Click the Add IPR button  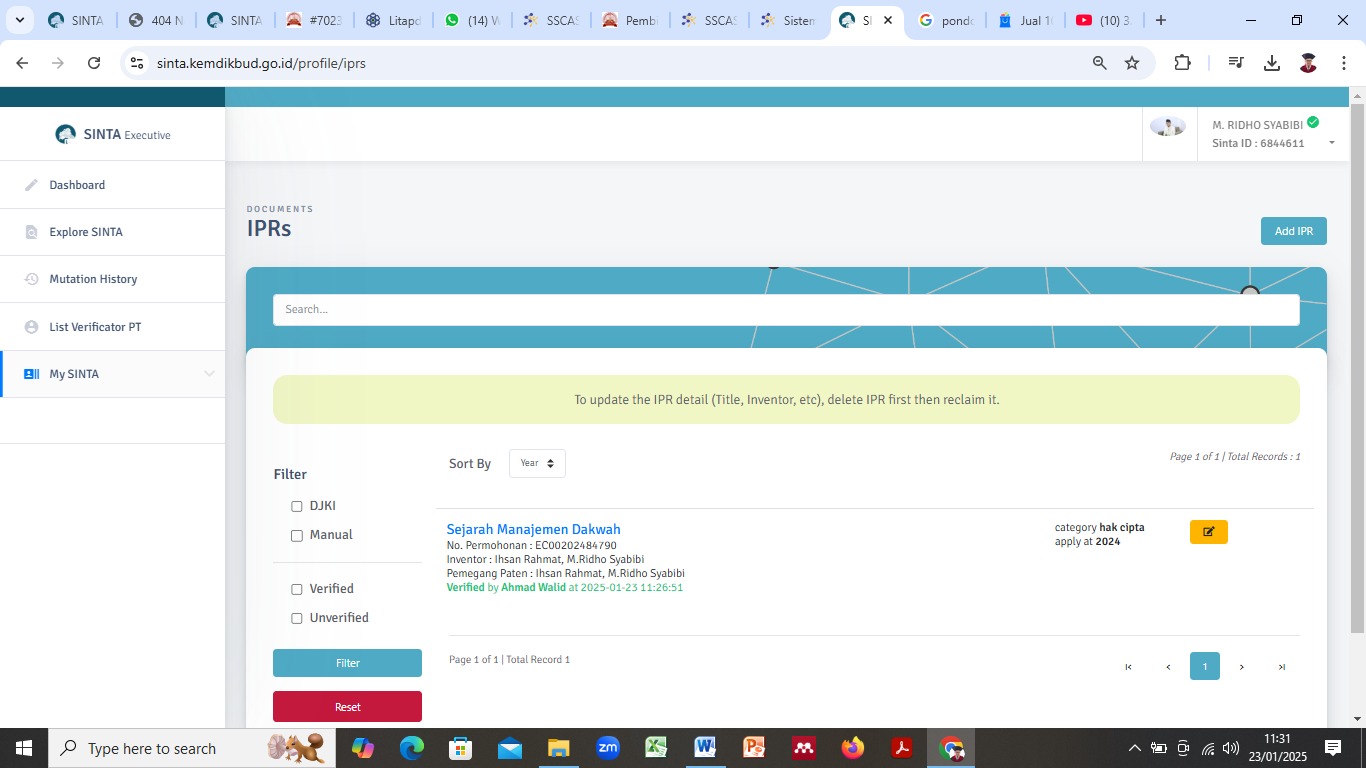1293,231
